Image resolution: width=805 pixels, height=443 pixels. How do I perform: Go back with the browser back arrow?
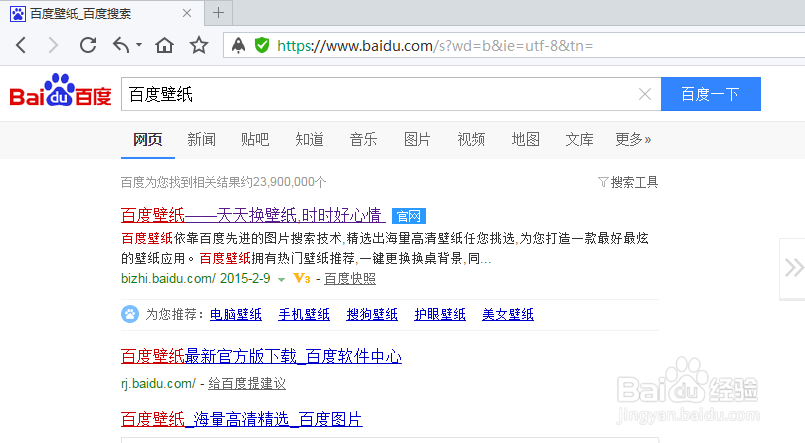point(21,46)
